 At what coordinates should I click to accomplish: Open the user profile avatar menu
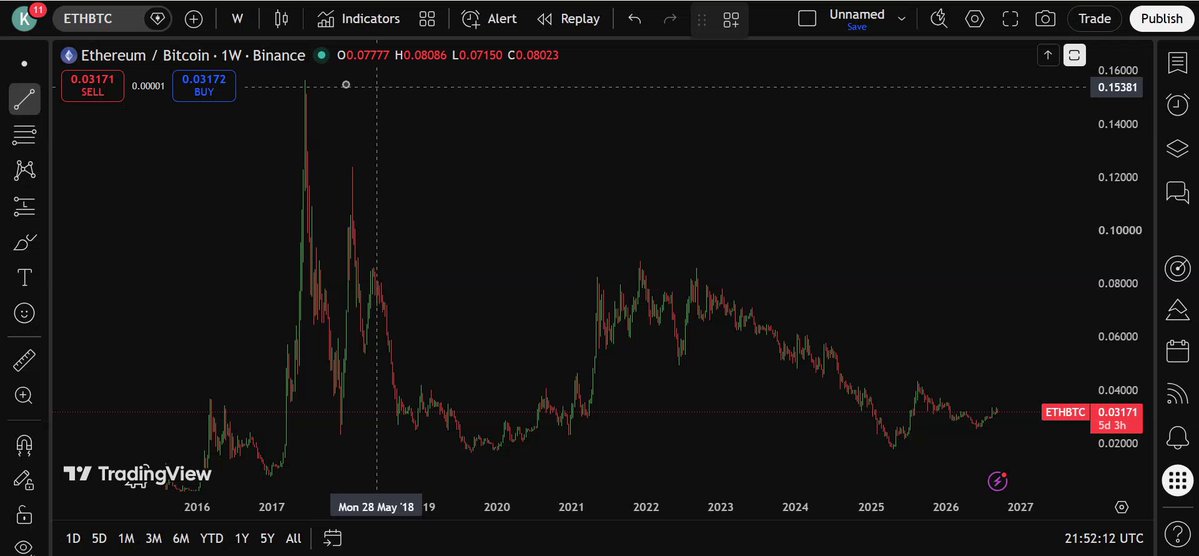pos(25,18)
